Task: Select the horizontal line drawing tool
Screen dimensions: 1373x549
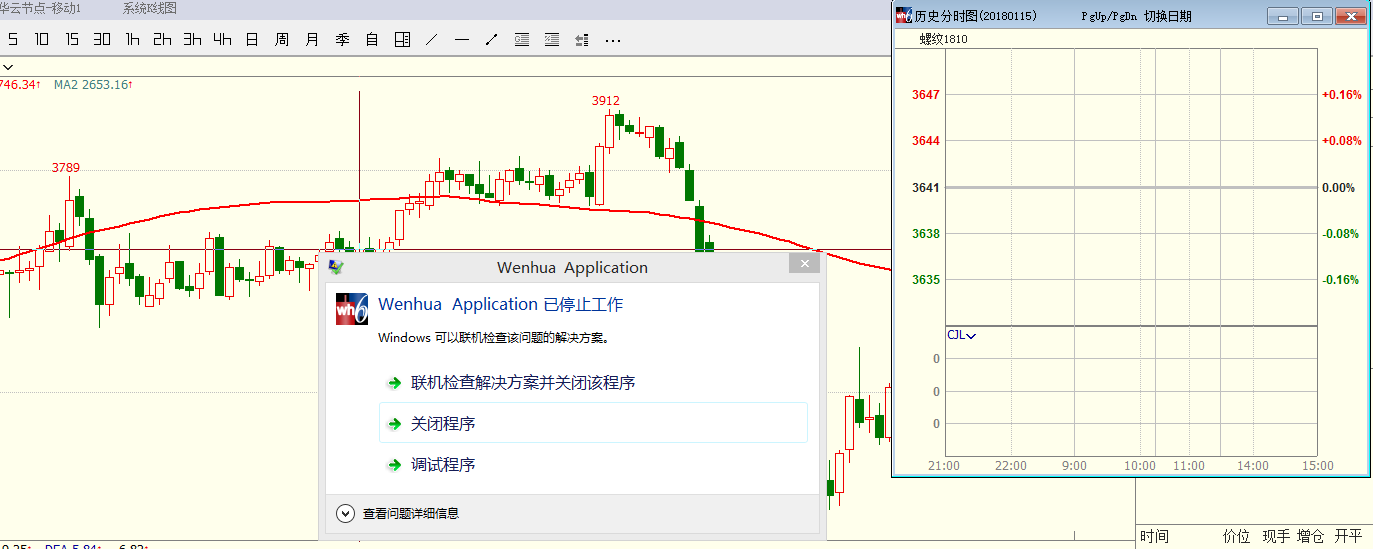Action: [462, 40]
